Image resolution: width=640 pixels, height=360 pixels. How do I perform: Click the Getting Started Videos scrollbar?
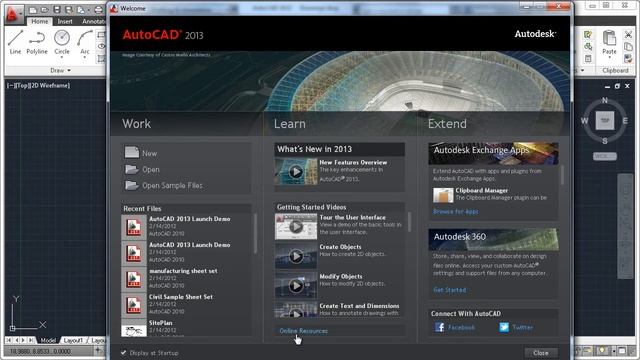[x=409, y=222]
